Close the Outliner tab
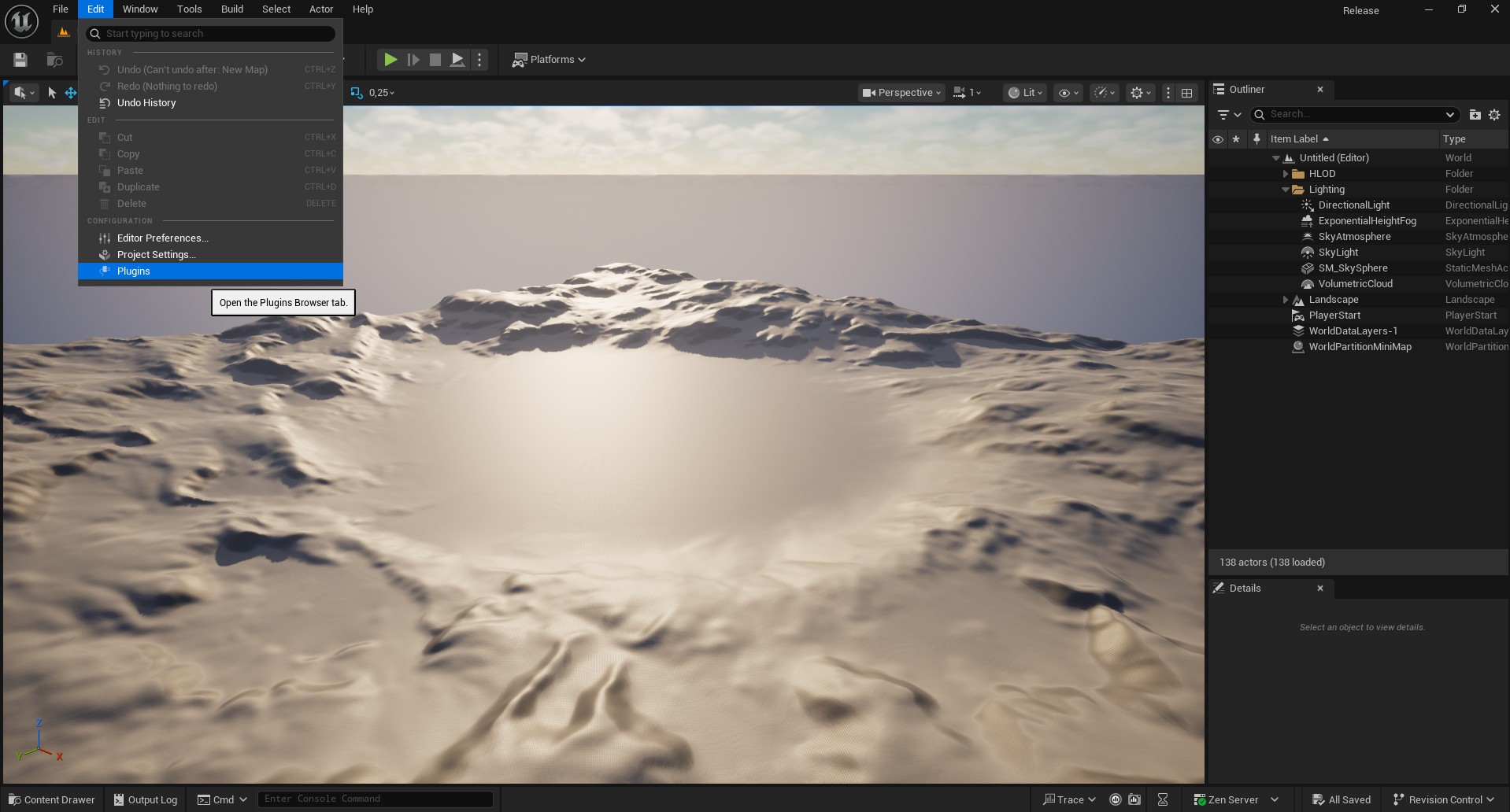The image size is (1510, 812). pyautogui.click(x=1320, y=90)
